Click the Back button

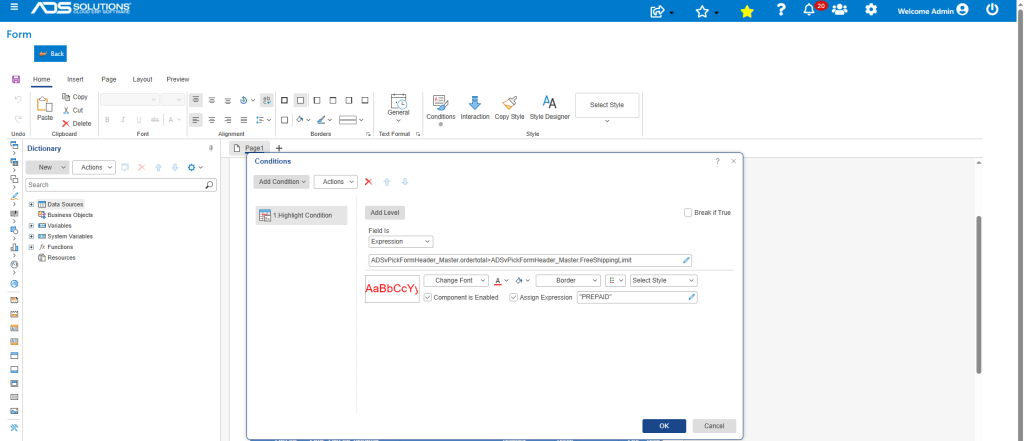coord(50,54)
